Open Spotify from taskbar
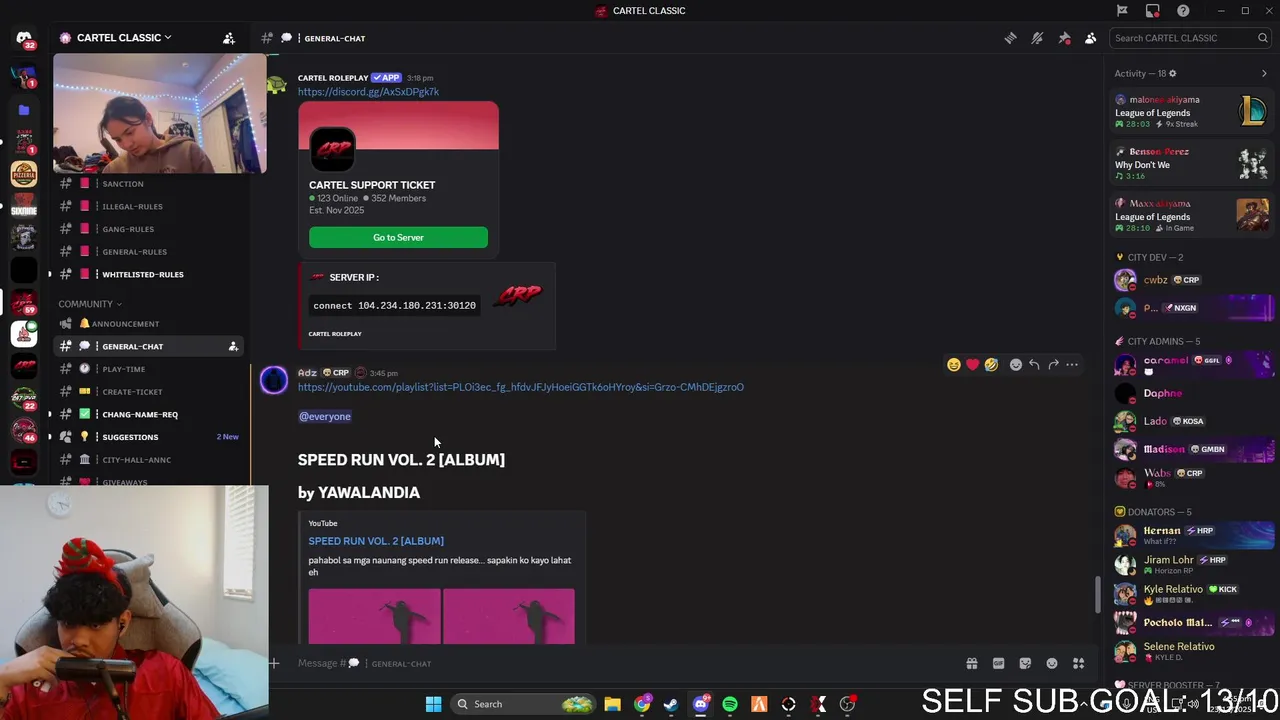The image size is (1280, 720). (x=730, y=704)
